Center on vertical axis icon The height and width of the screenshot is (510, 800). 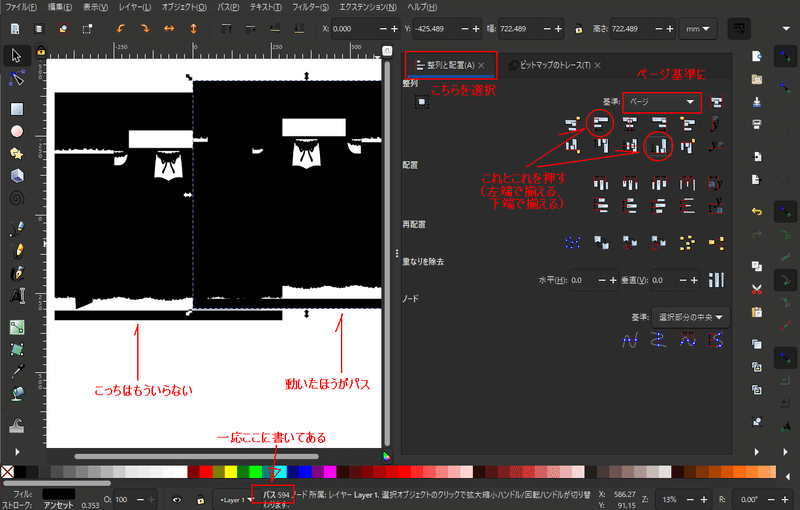630,123
